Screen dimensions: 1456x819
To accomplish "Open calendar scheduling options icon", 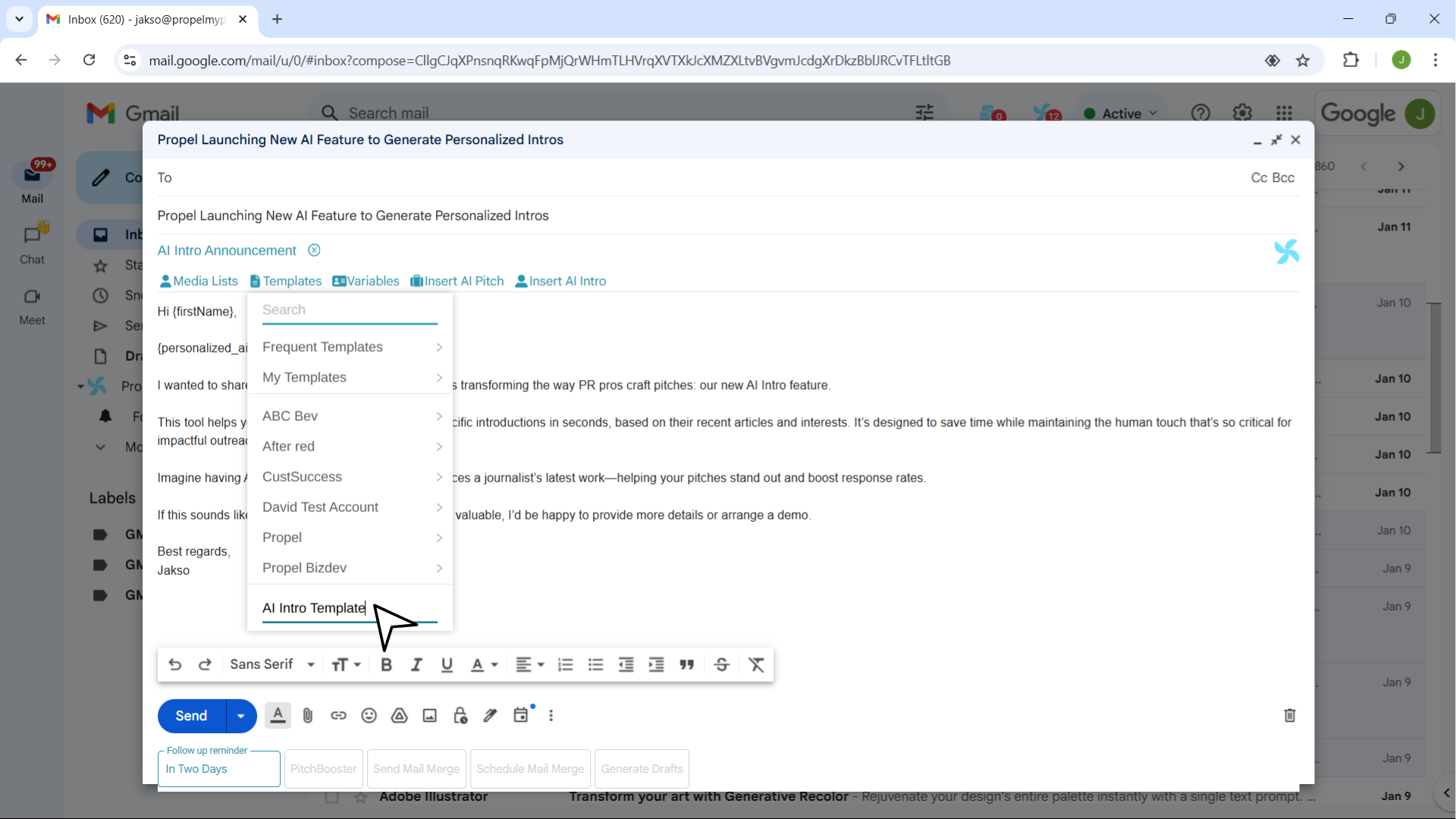I will 521,715.
